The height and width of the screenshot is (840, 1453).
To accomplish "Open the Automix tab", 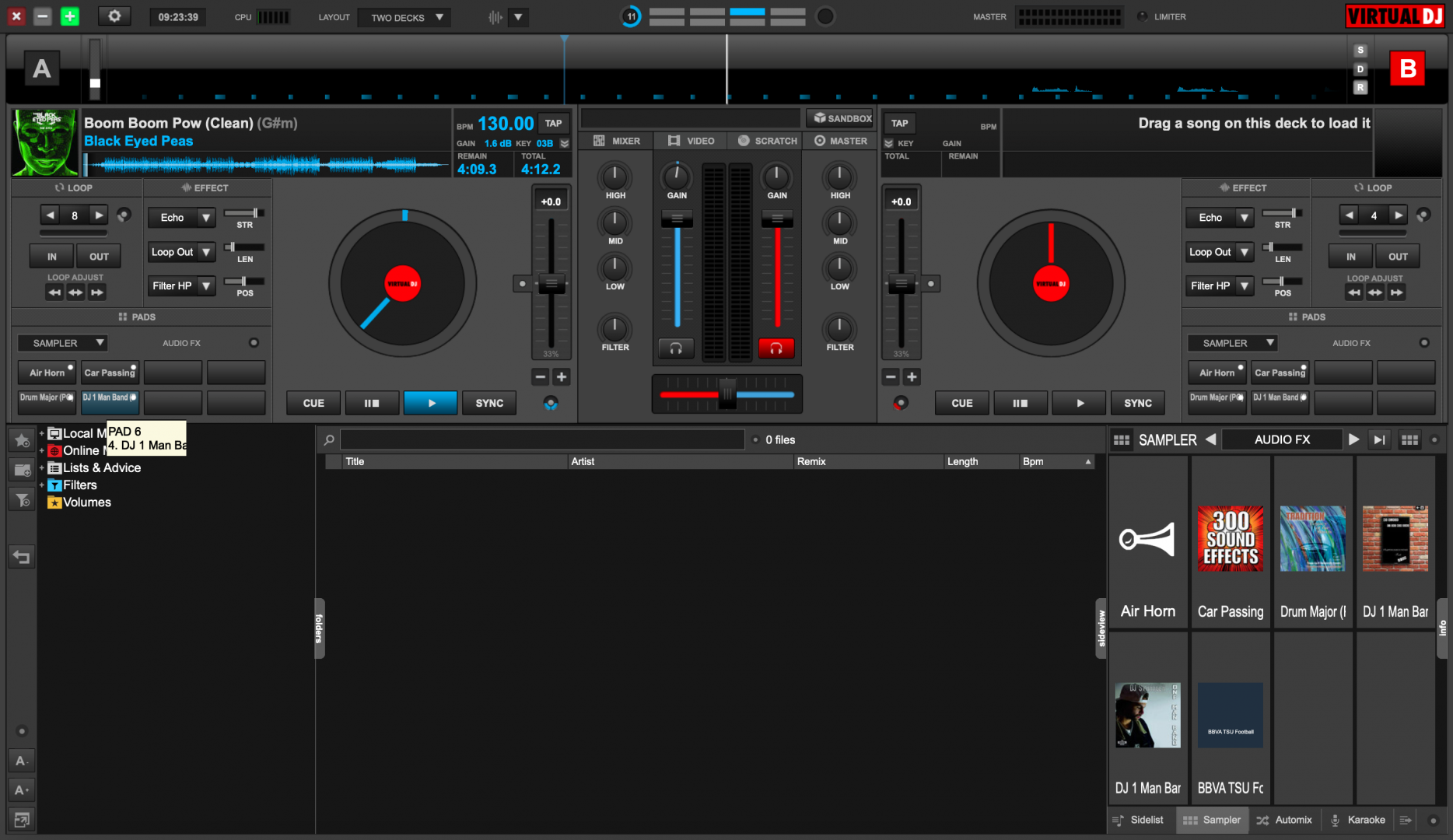I will click(x=1284, y=820).
